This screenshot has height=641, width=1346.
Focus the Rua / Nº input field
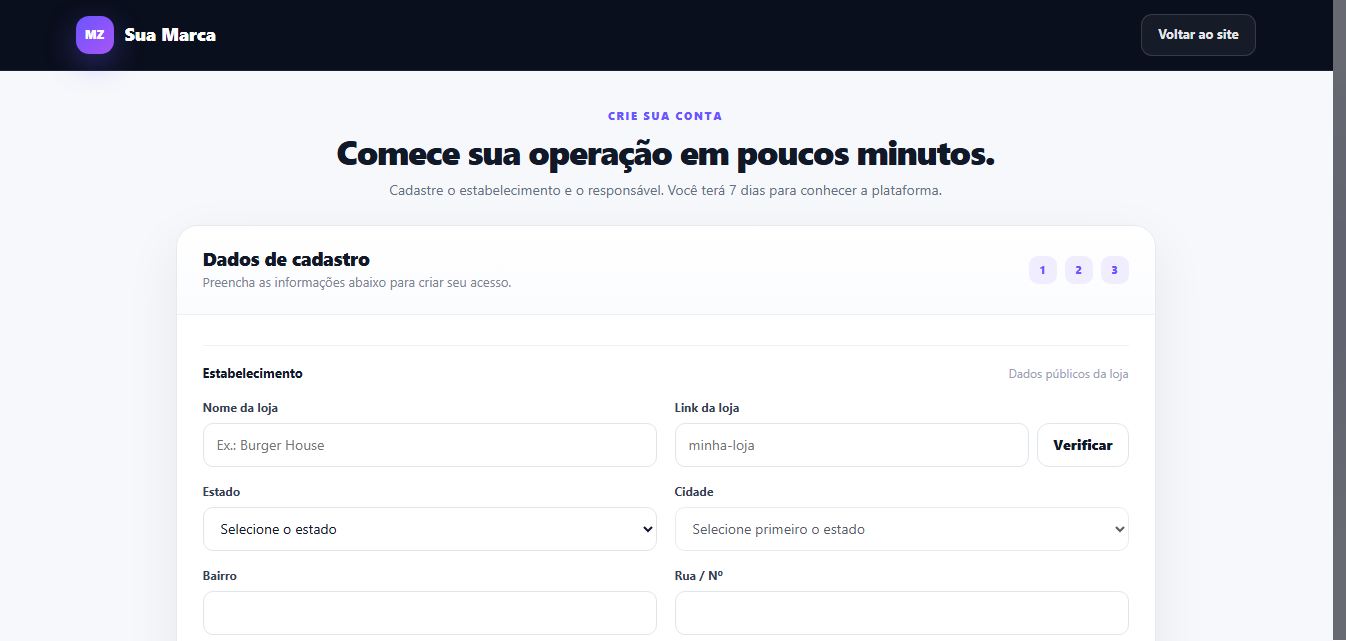pyautogui.click(x=902, y=613)
